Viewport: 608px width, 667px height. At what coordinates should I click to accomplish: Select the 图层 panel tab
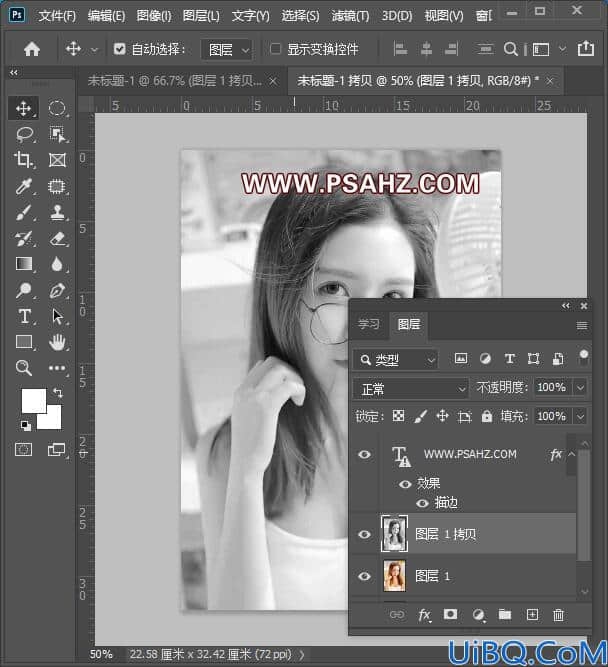408,324
